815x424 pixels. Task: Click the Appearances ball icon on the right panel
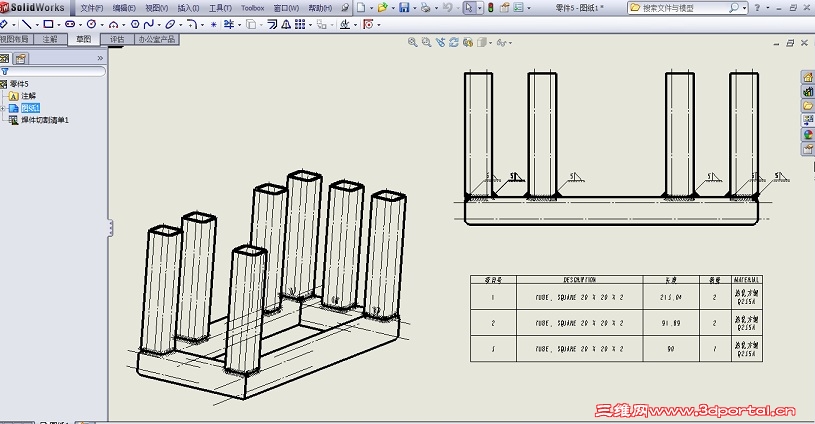tap(808, 135)
